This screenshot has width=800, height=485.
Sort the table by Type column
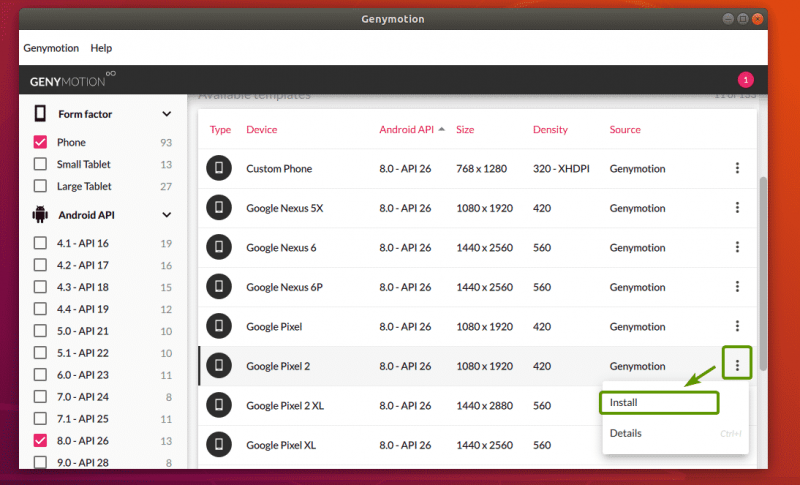(x=220, y=130)
